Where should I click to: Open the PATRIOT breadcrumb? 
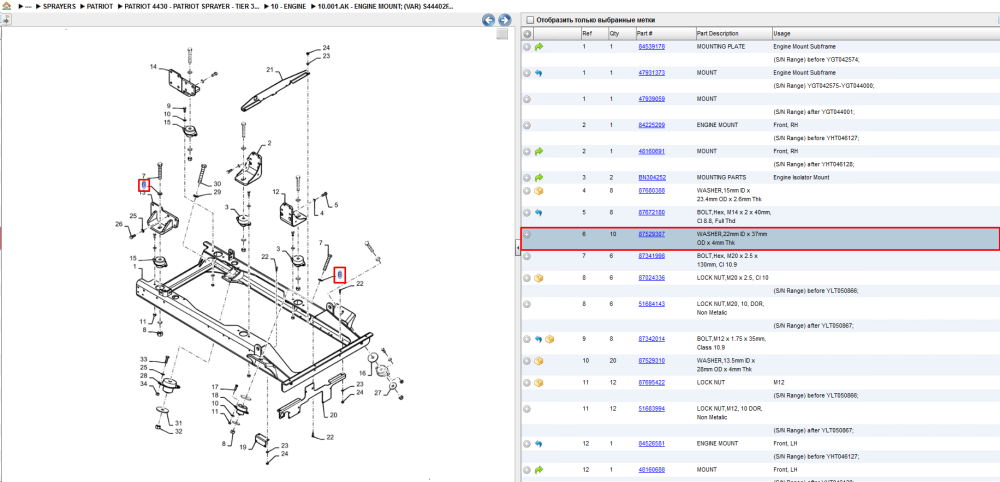(x=100, y=6)
